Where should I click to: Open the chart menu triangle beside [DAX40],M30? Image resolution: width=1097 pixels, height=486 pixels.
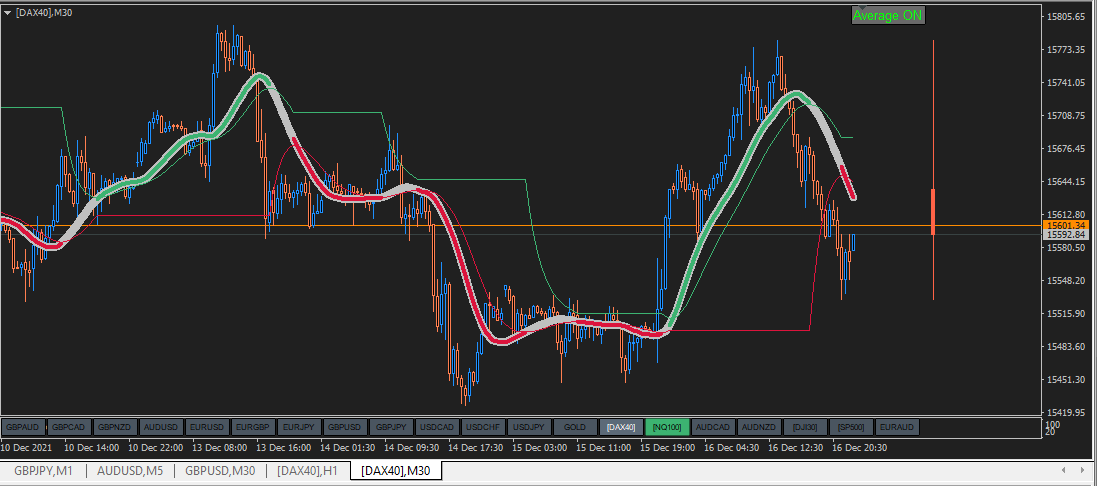(x=7, y=12)
